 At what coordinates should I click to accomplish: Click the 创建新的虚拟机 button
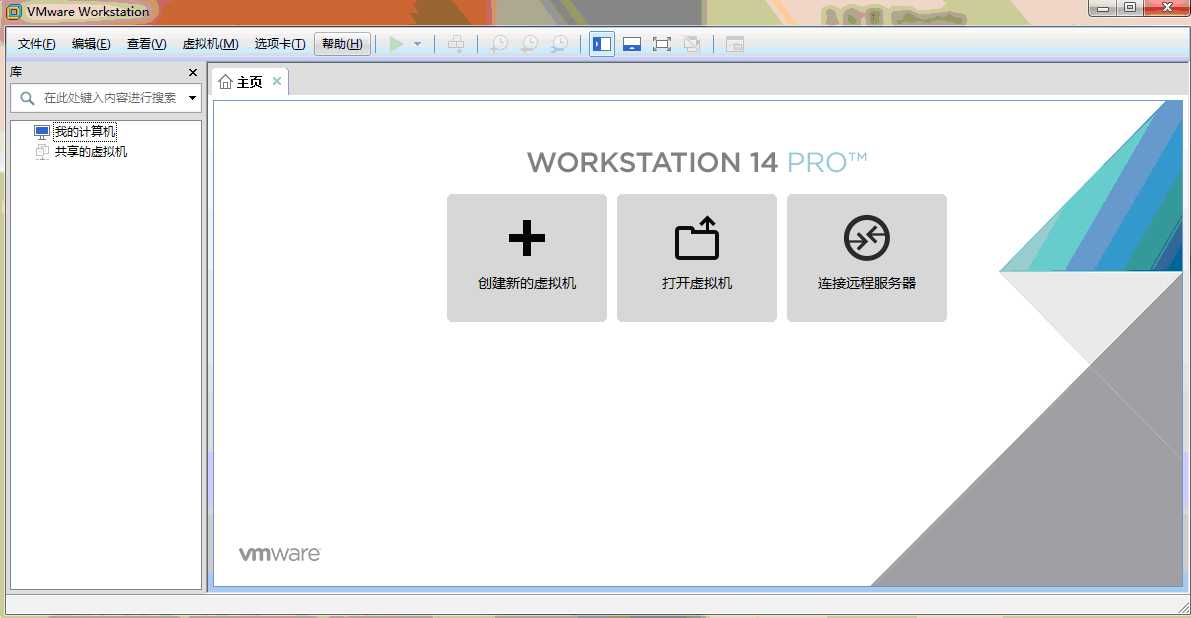526,258
